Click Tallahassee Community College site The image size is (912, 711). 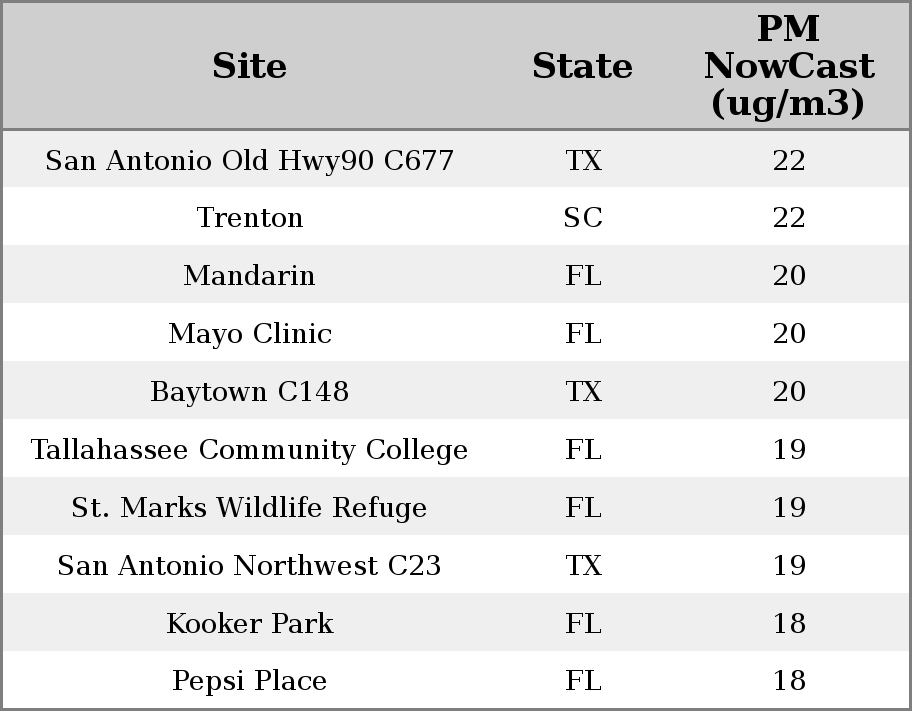[x=249, y=450]
